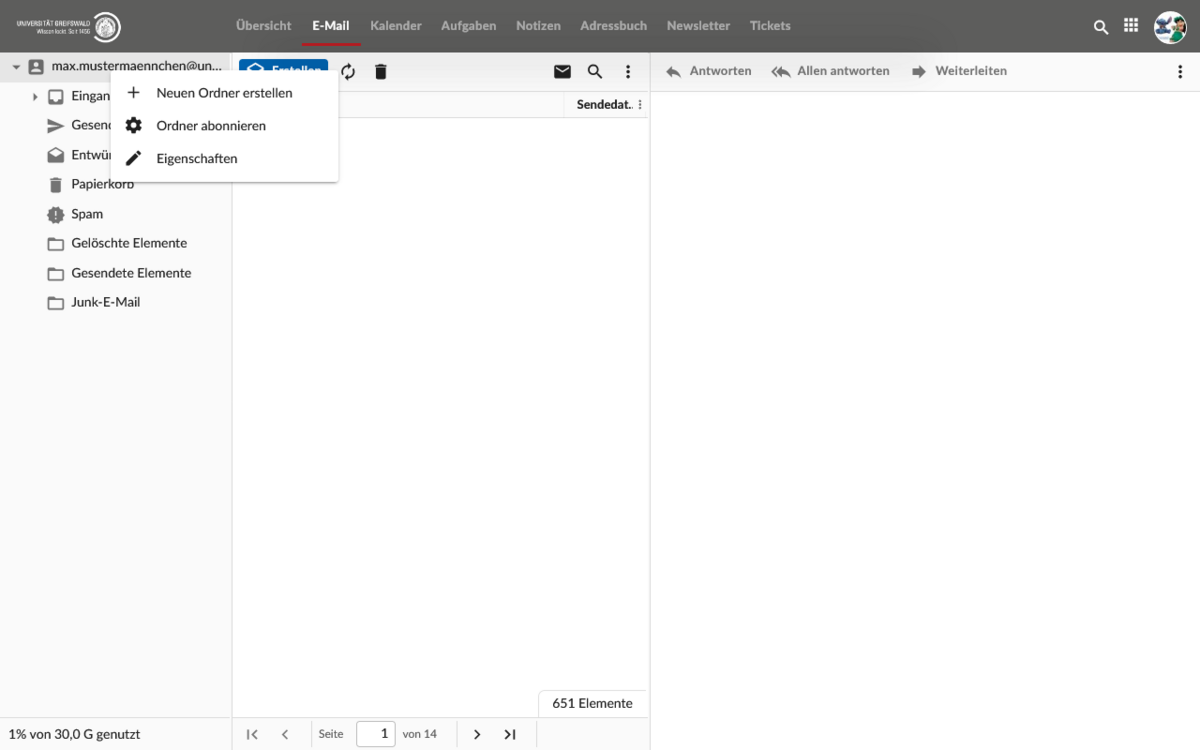Go to the last page of mails
The image size is (1200, 750).
510,734
